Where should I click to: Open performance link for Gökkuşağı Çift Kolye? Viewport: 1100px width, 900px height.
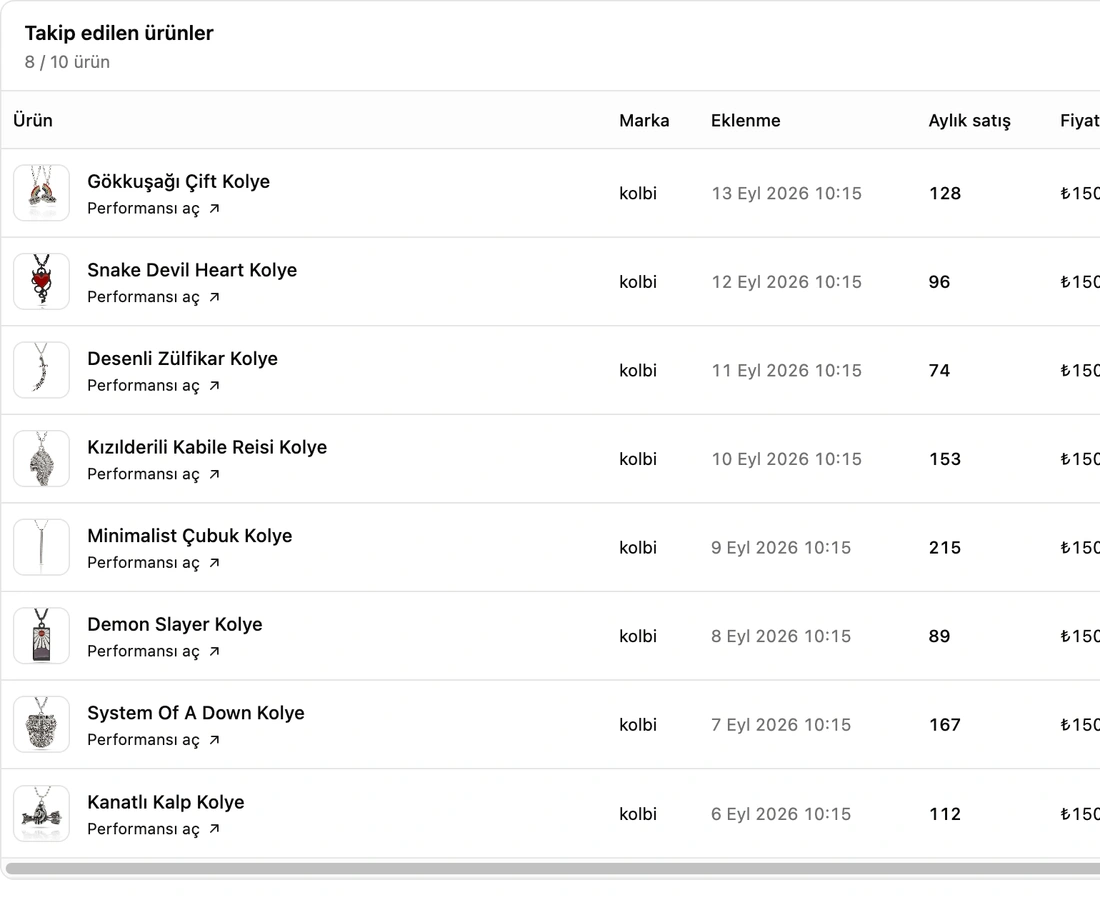153,208
